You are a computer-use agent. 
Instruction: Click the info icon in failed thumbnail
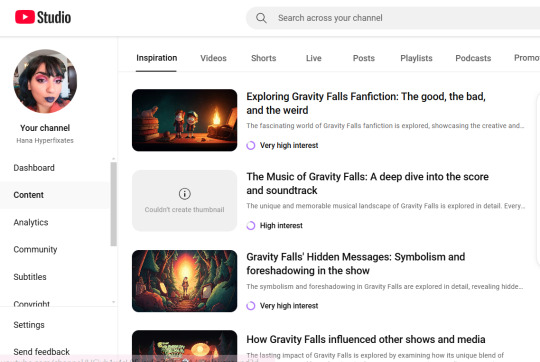(185, 194)
